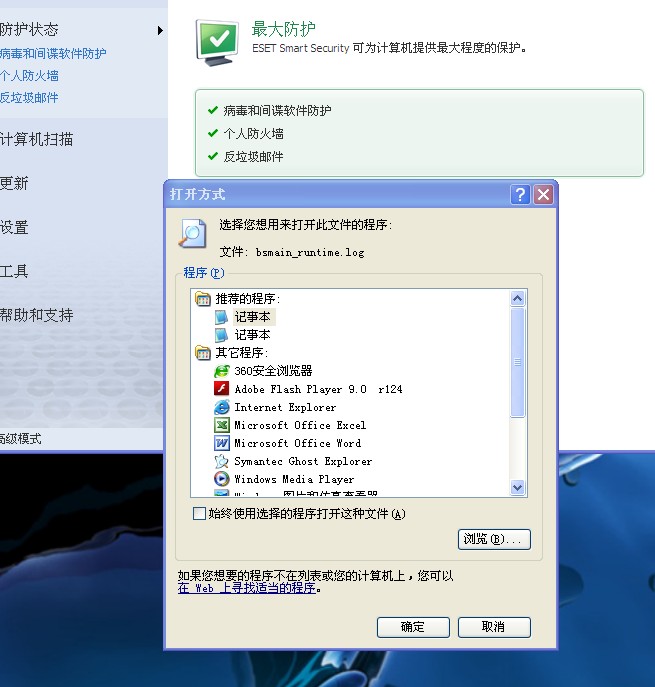Image resolution: width=655 pixels, height=687 pixels.
Task: Click the 推荐的程序 folder icon
Action: click(x=203, y=299)
